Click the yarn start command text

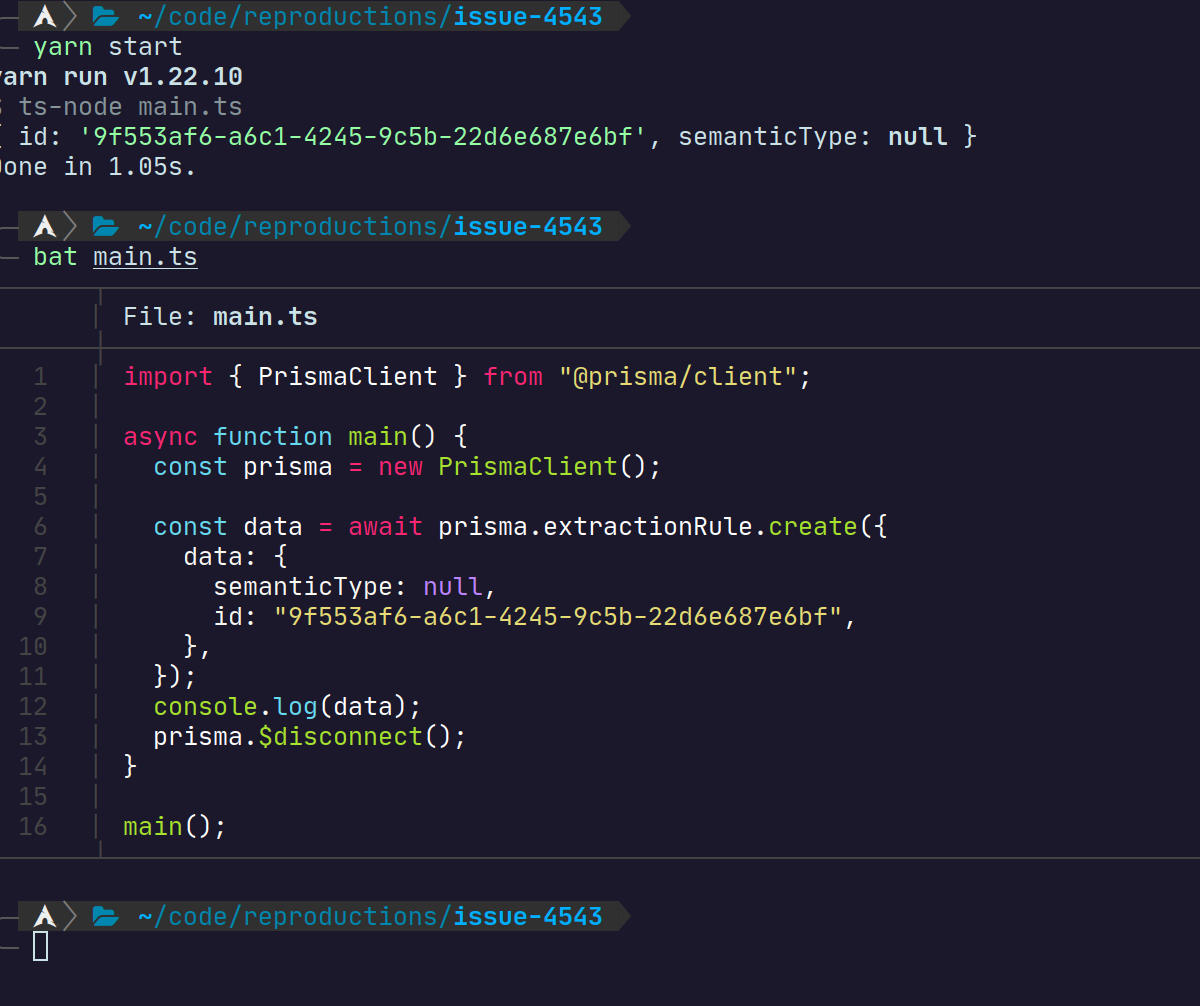[x=108, y=46]
